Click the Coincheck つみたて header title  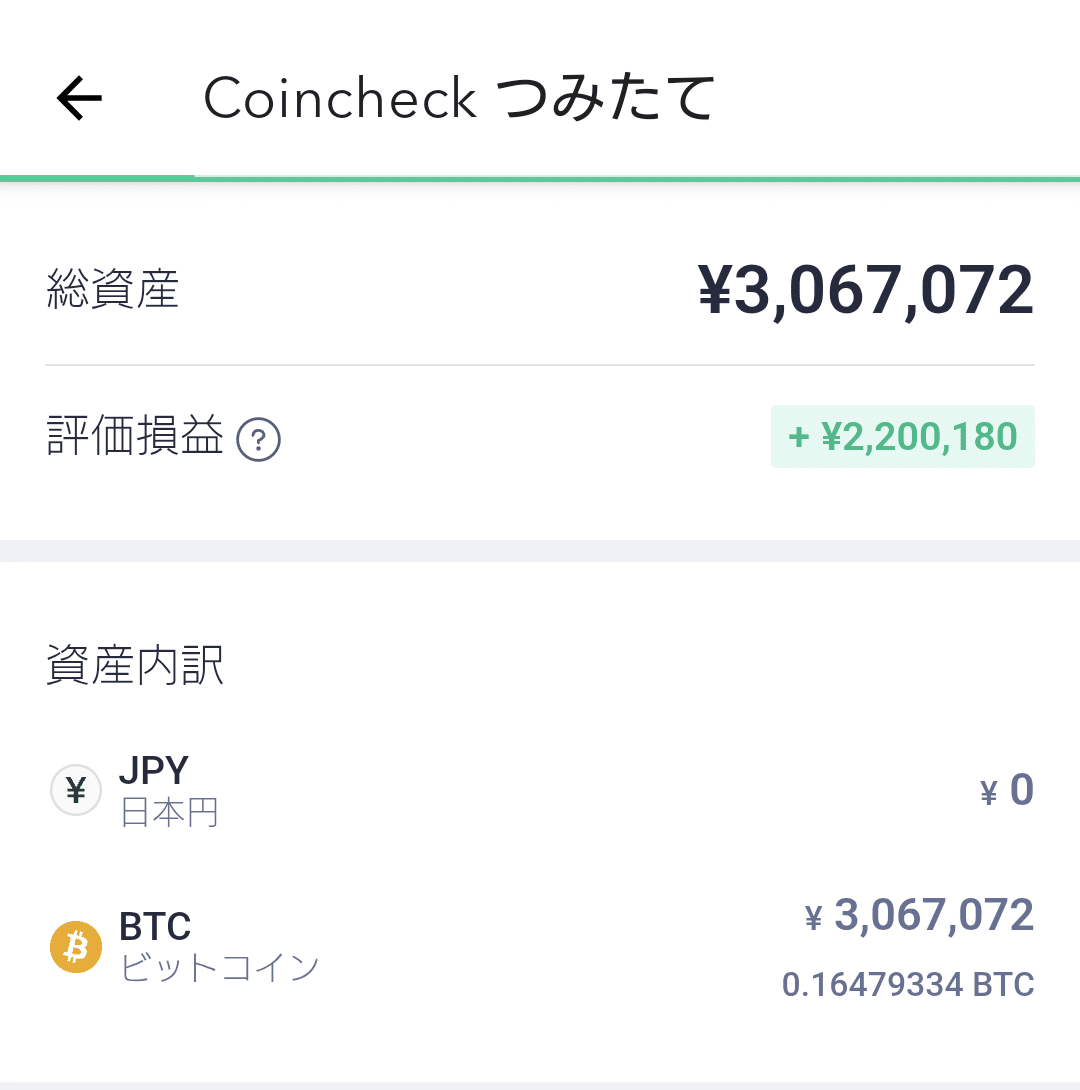click(460, 98)
